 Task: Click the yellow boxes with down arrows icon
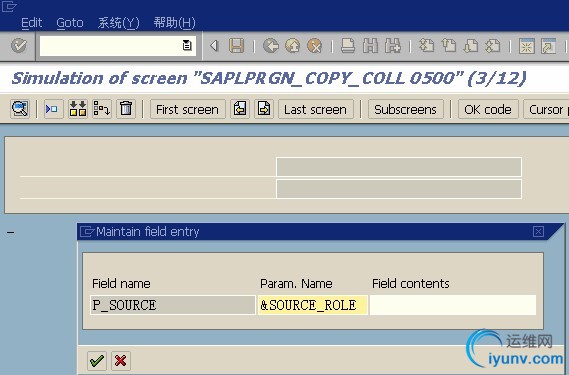(78, 109)
